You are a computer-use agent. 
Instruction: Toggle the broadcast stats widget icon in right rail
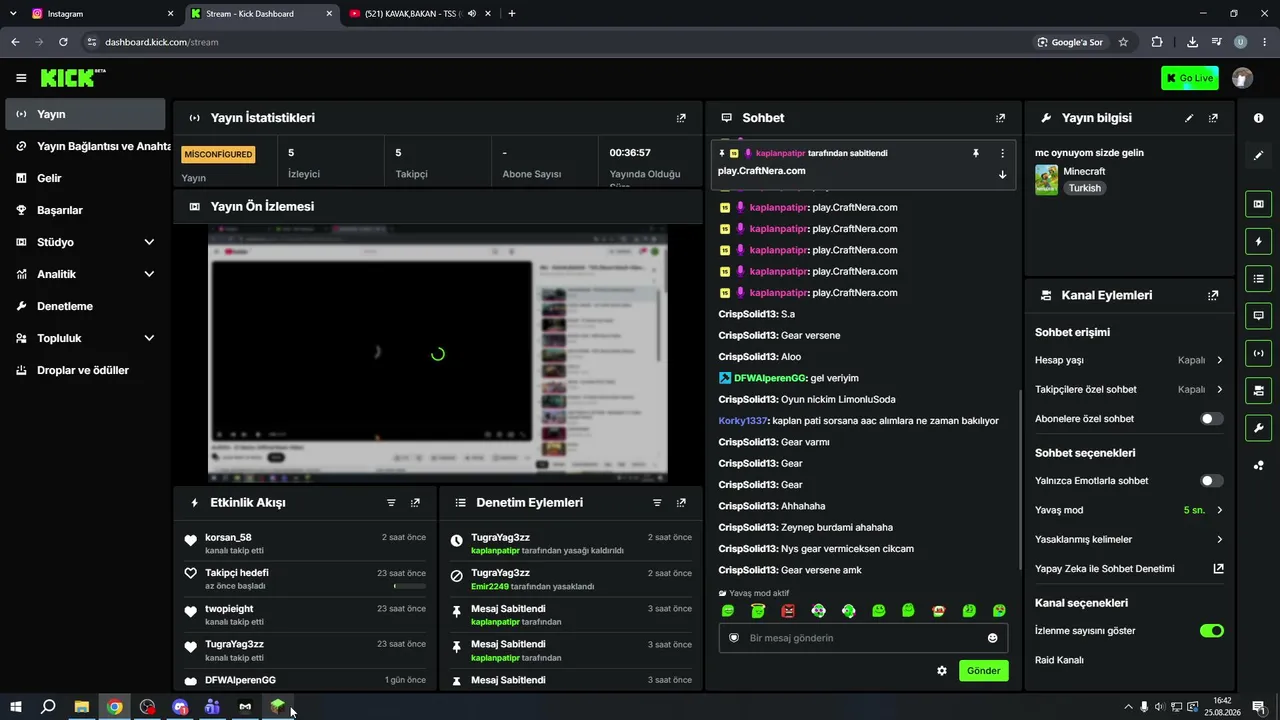[1258, 352]
